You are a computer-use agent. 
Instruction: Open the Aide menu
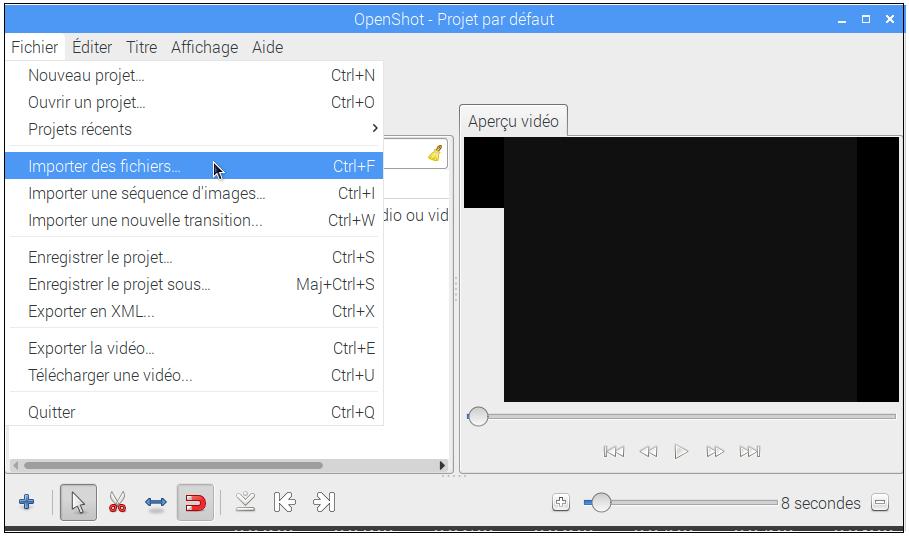tap(268, 47)
